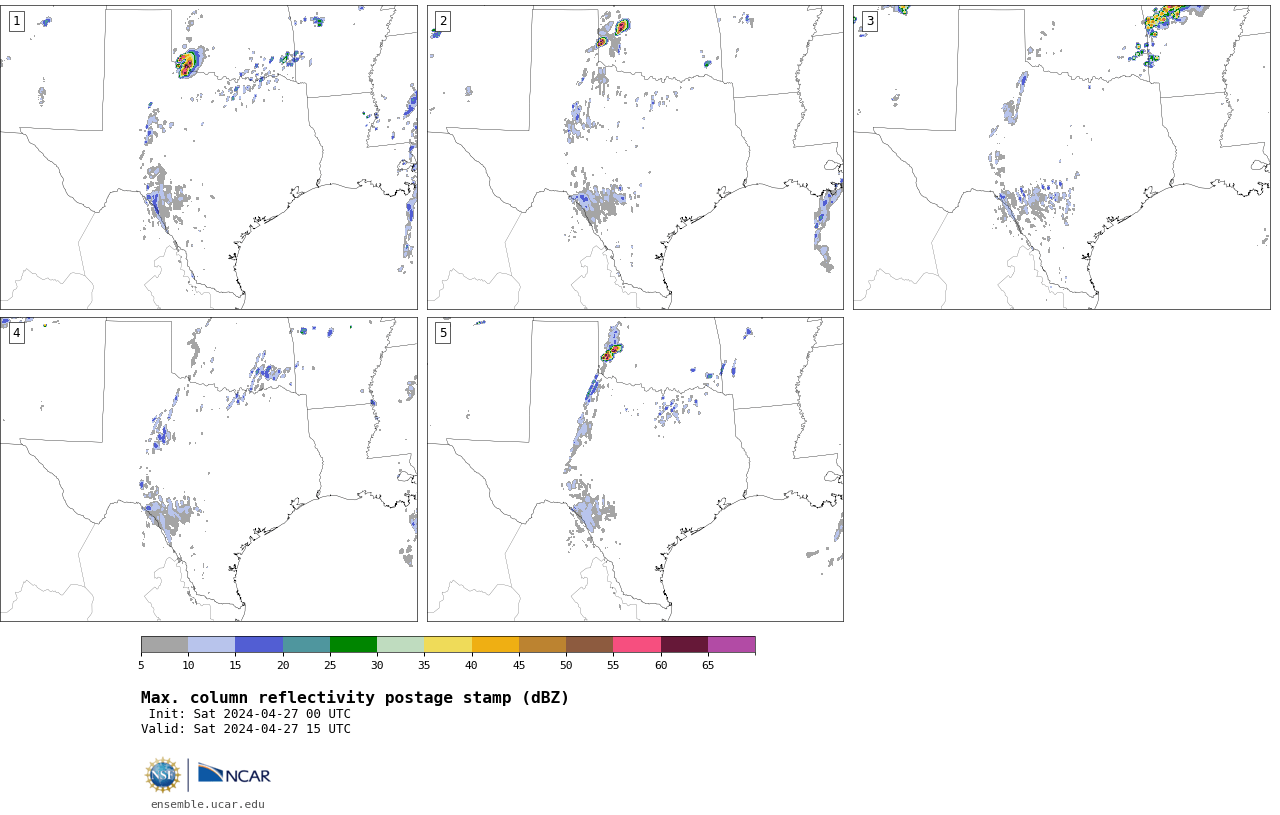
Task: Click the NSF logo icon
Action: (163, 775)
